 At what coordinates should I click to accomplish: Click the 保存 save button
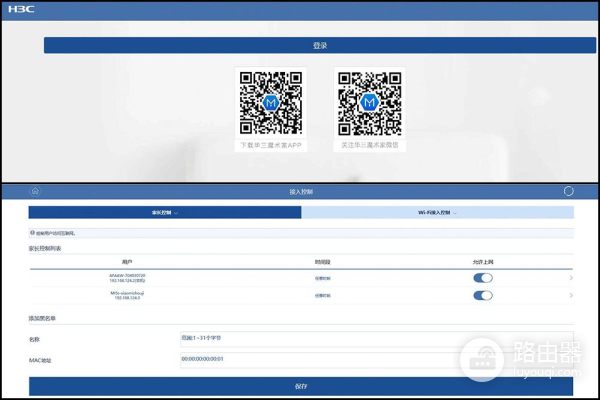[x=301, y=386]
